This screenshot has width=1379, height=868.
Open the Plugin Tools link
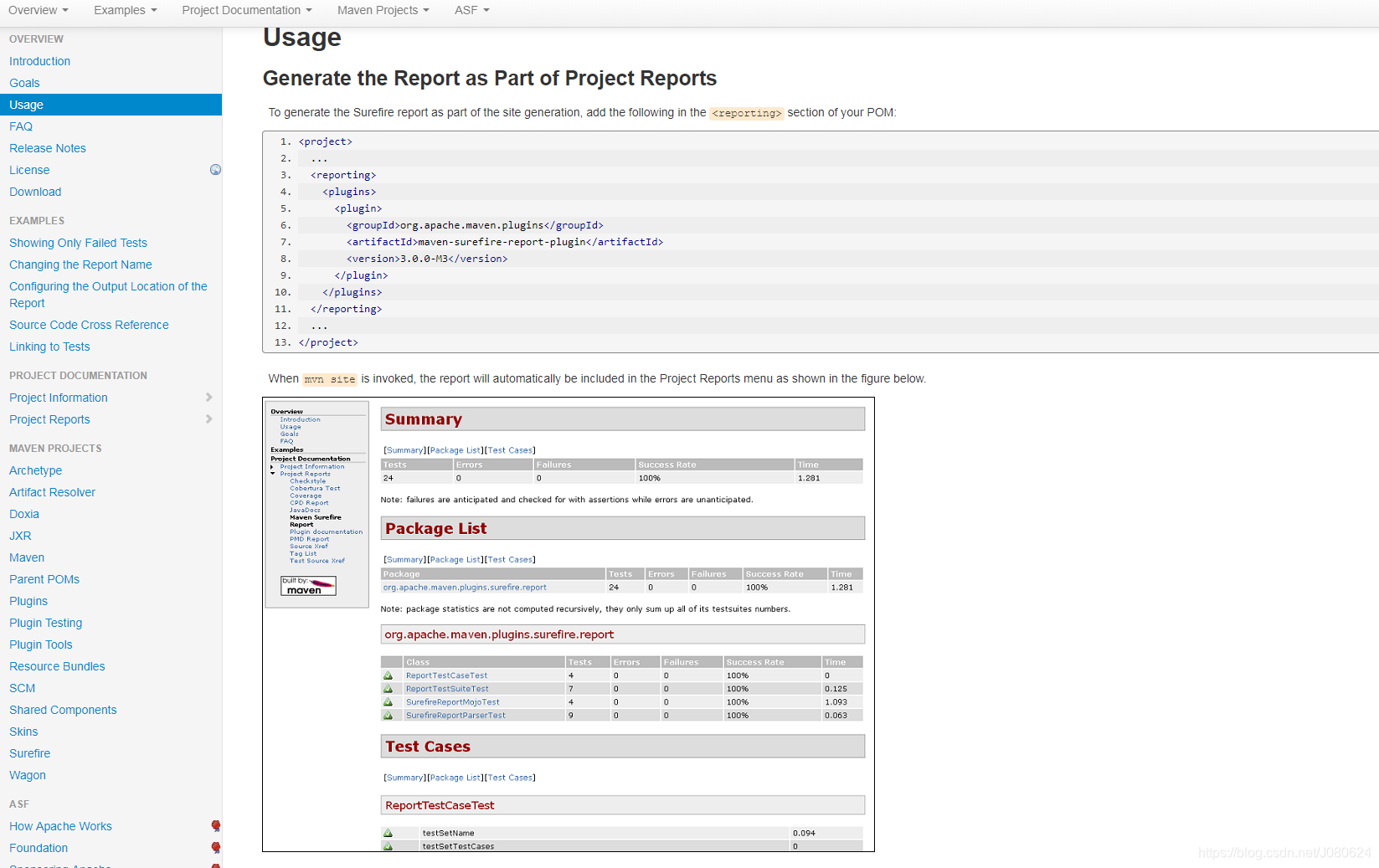click(41, 645)
